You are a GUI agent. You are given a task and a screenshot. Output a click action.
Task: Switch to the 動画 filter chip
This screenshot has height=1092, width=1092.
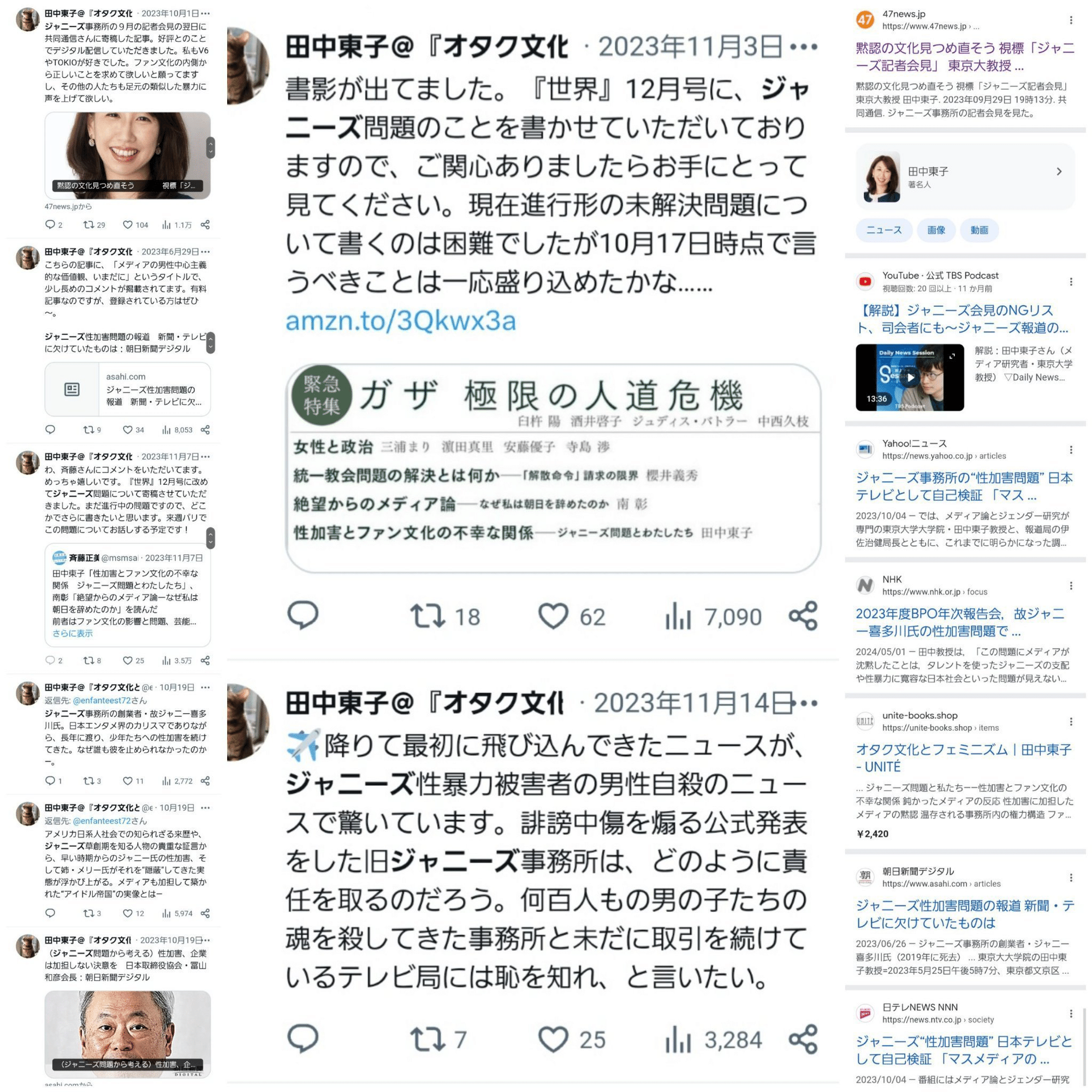coord(979,230)
